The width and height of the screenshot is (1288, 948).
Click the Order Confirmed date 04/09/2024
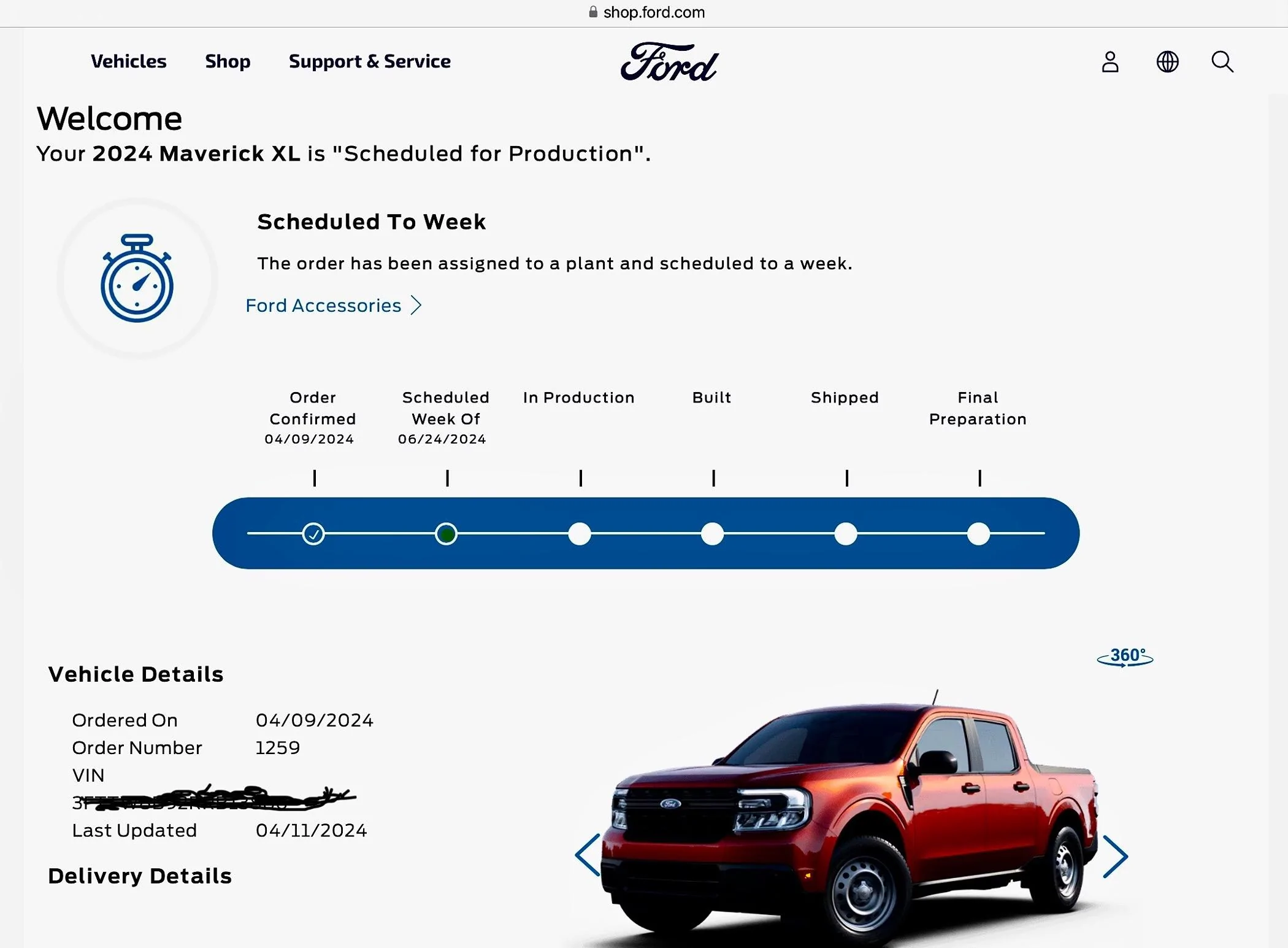[x=309, y=439]
